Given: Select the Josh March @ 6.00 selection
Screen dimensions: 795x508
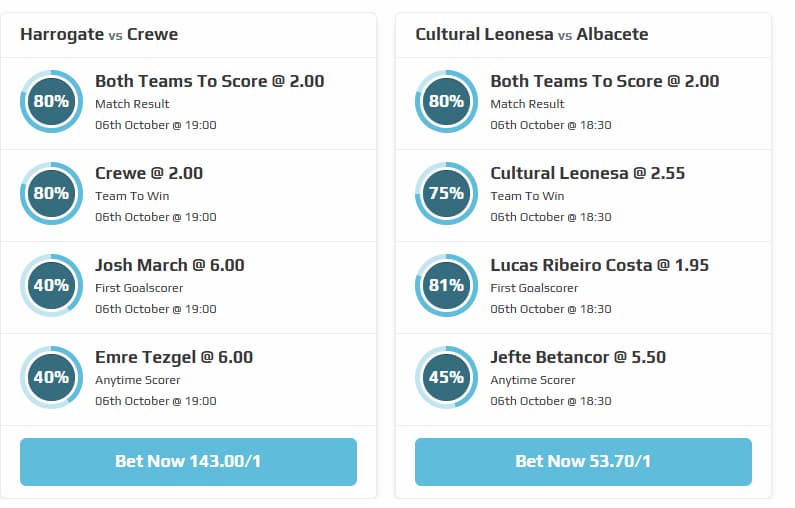Looking at the screenshot, I should tap(169, 265).
